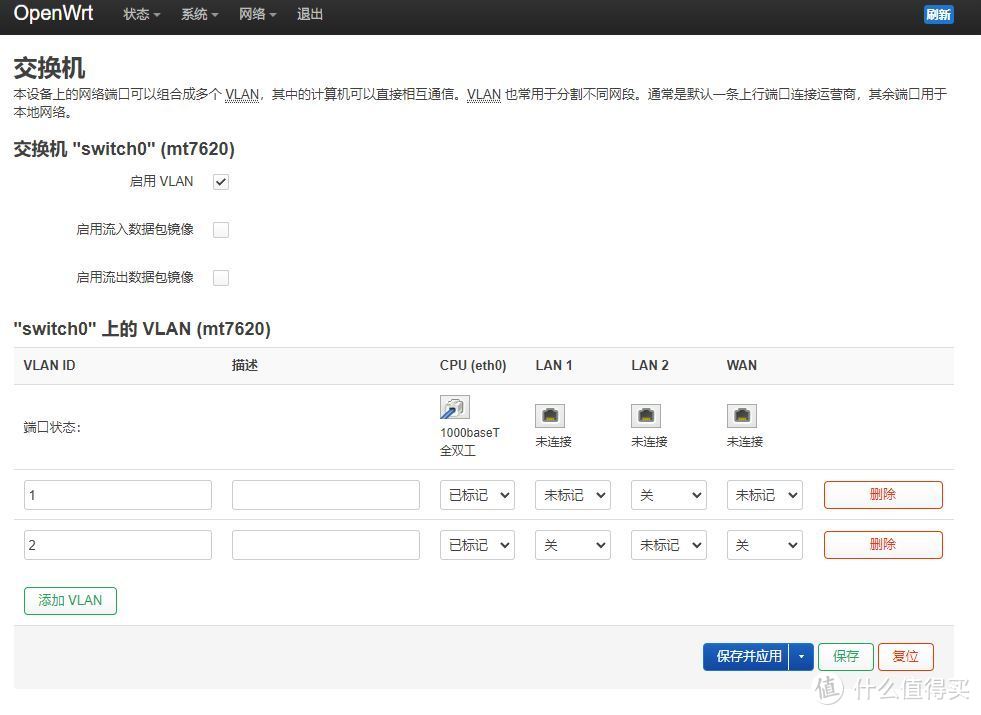The image size is (981, 715).
Task: Click the LAN 2 unconnected port icon
Action: tap(646, 413)
